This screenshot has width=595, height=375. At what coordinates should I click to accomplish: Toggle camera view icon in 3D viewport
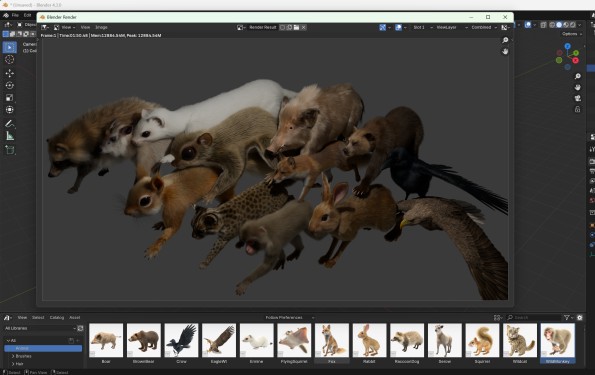(578, 98)
